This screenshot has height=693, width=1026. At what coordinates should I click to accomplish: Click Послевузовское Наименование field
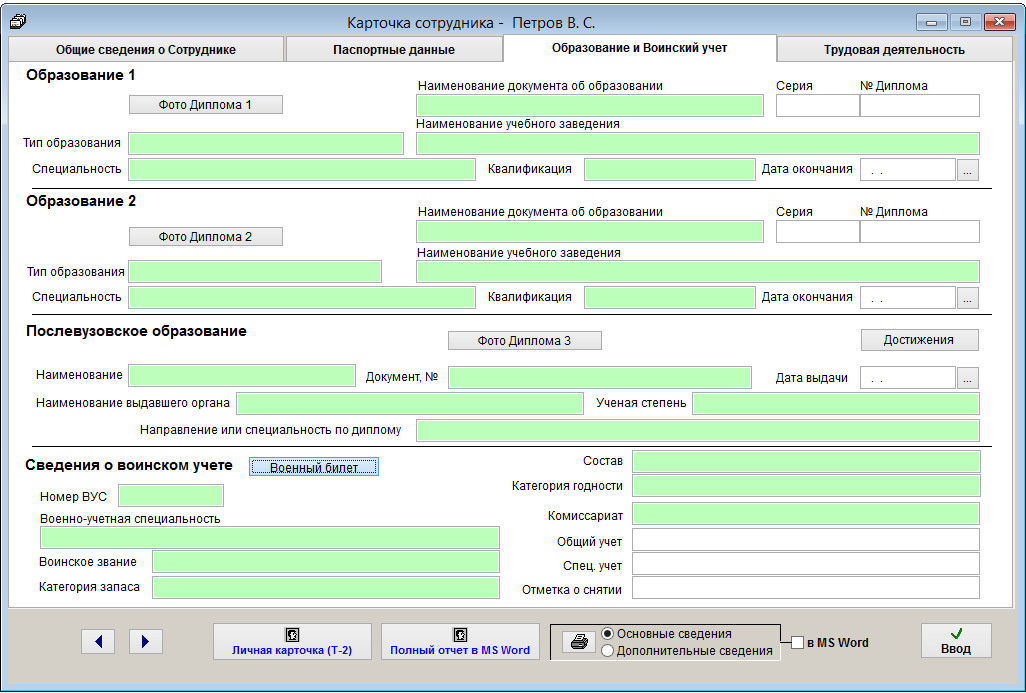241,376
